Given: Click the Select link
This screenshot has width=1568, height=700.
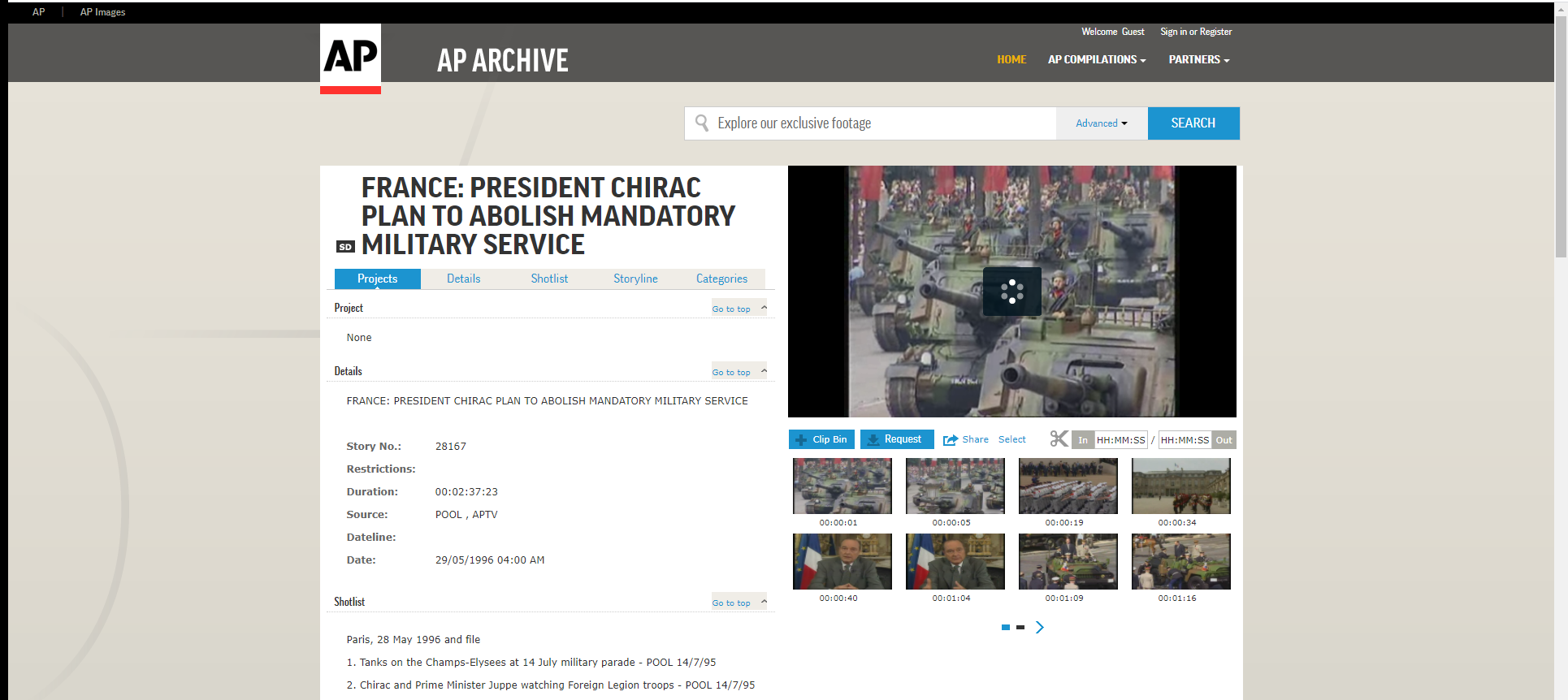Looking at the screenshot, I should 1012,439.
